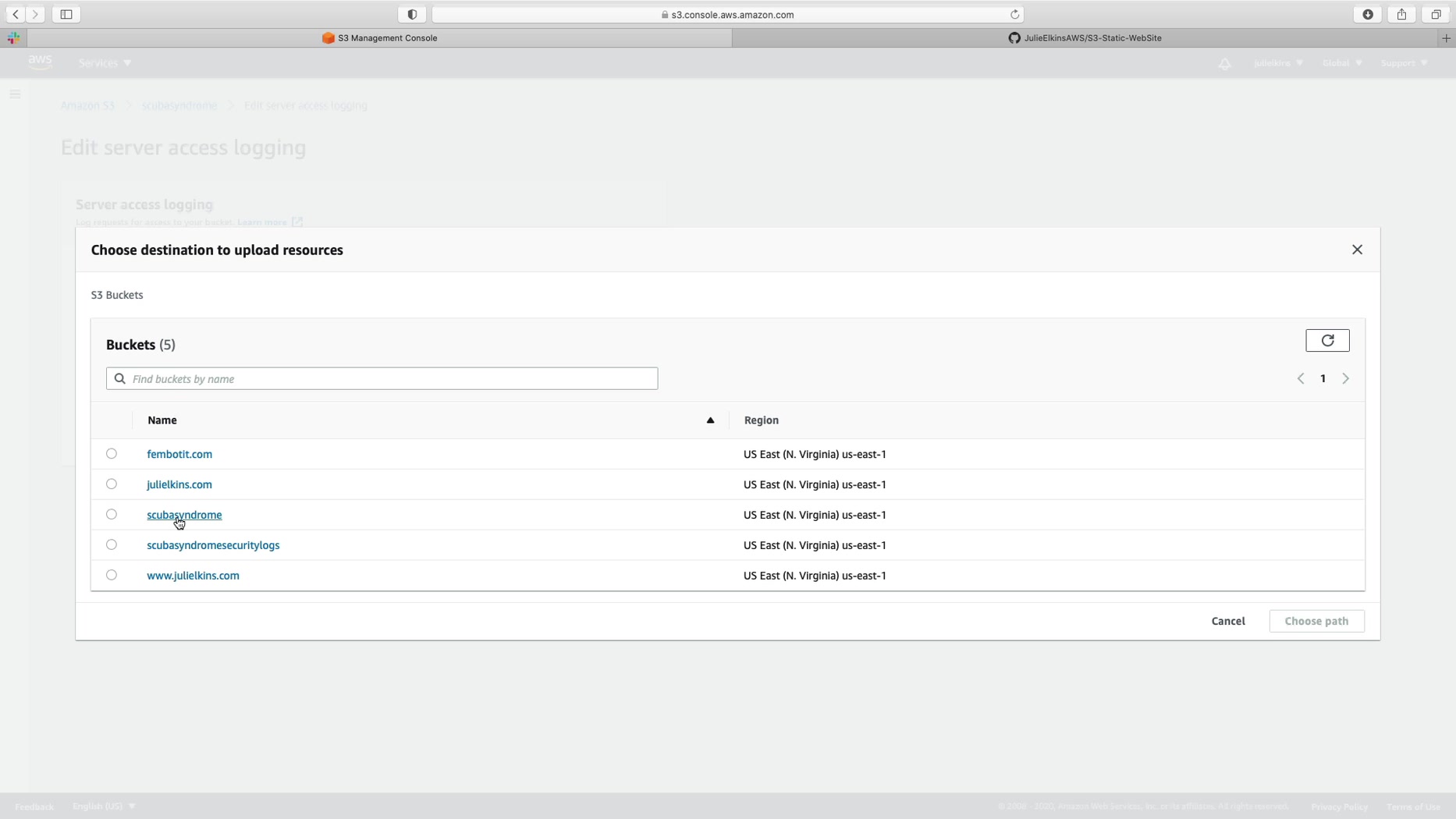1456x819 pixels.
Task: Click the Region column header
Action: tap(761, 420)
